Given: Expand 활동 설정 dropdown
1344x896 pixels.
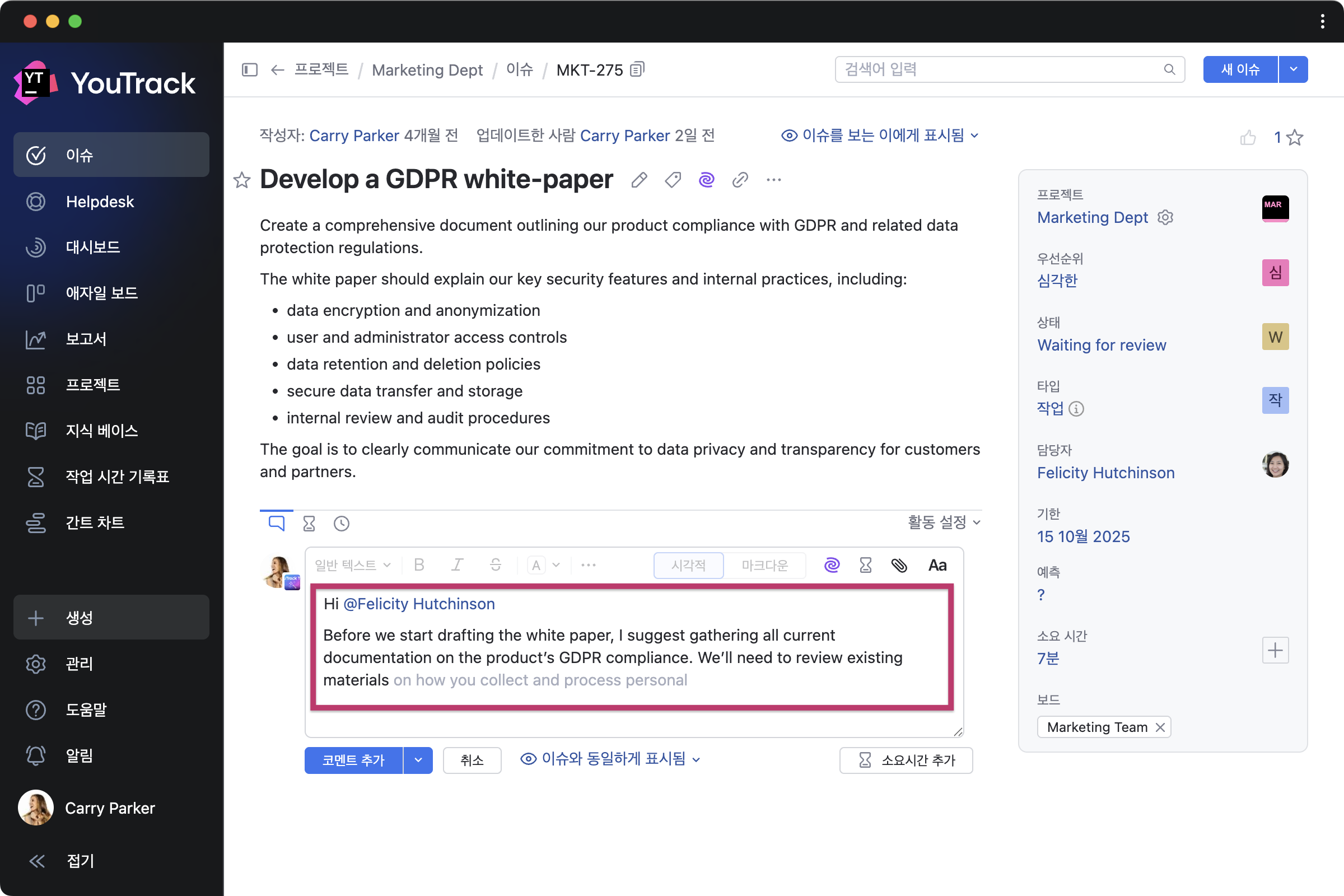Looking at the screenshot, I should pyautogui.click(x=944, y=522).
